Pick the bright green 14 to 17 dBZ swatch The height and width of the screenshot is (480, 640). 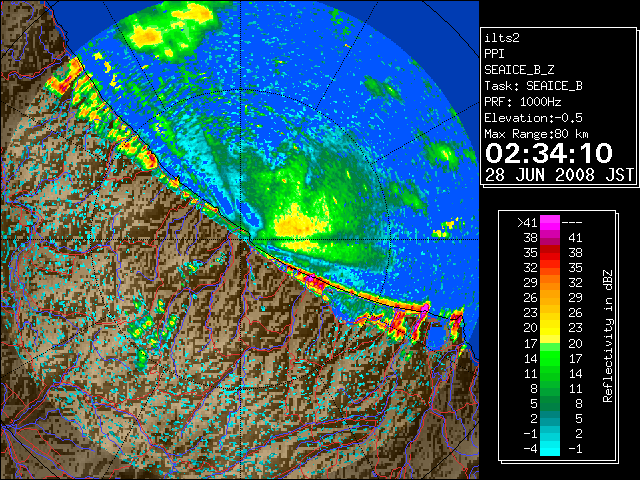[x=550, y=358]
